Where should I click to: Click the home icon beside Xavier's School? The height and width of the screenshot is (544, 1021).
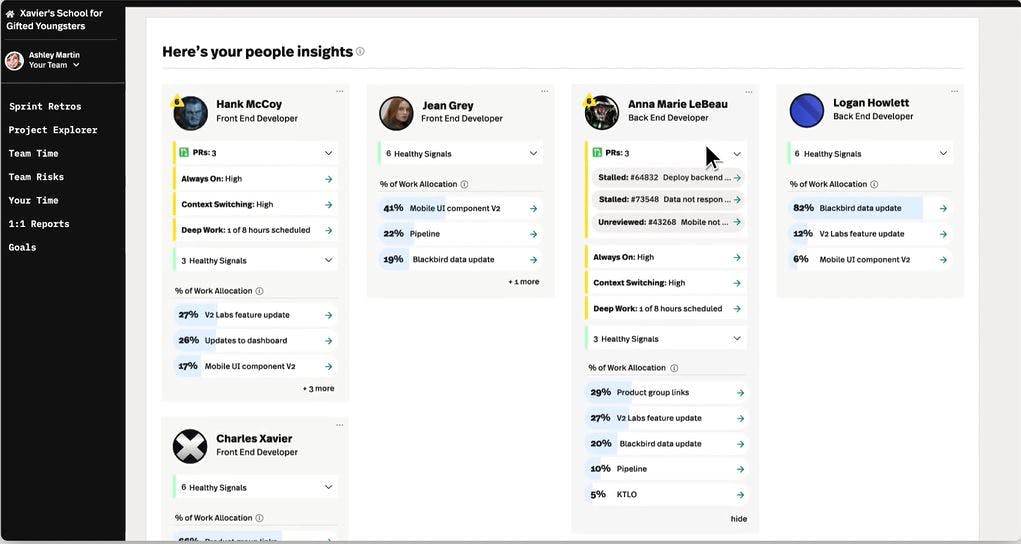(x=10, y=14)
